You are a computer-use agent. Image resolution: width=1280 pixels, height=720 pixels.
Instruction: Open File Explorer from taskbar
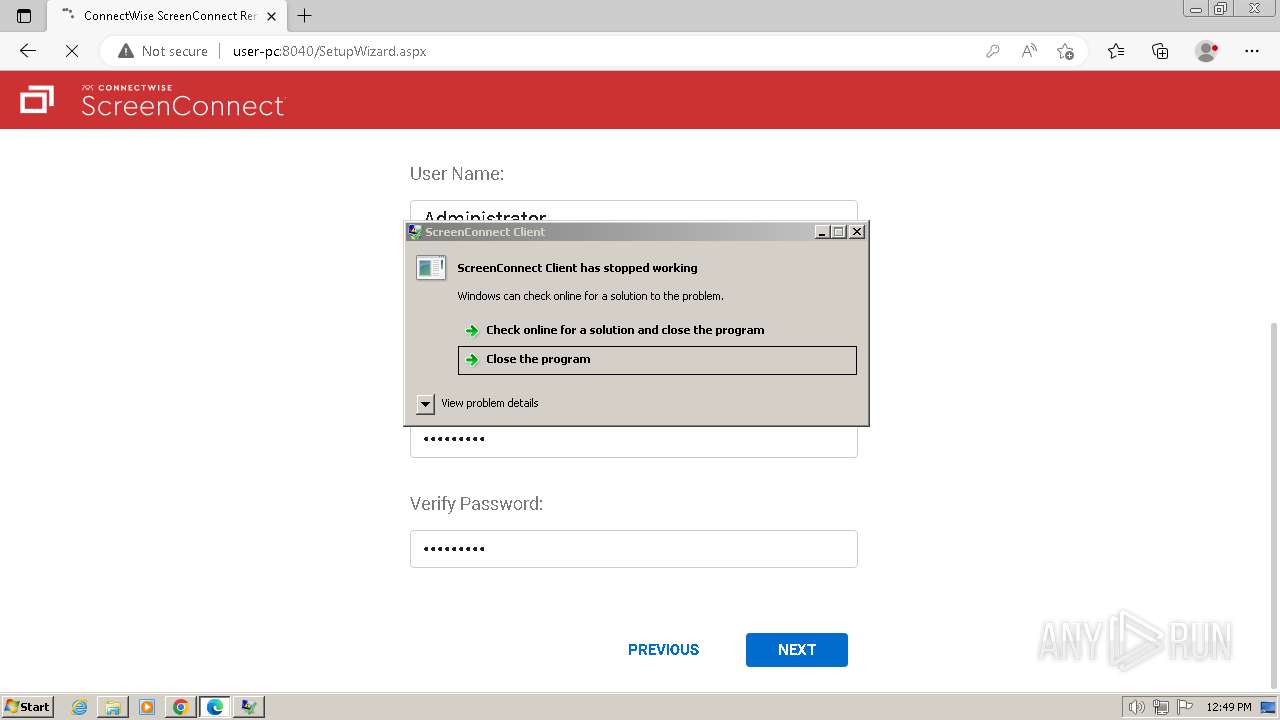point(113,707)
